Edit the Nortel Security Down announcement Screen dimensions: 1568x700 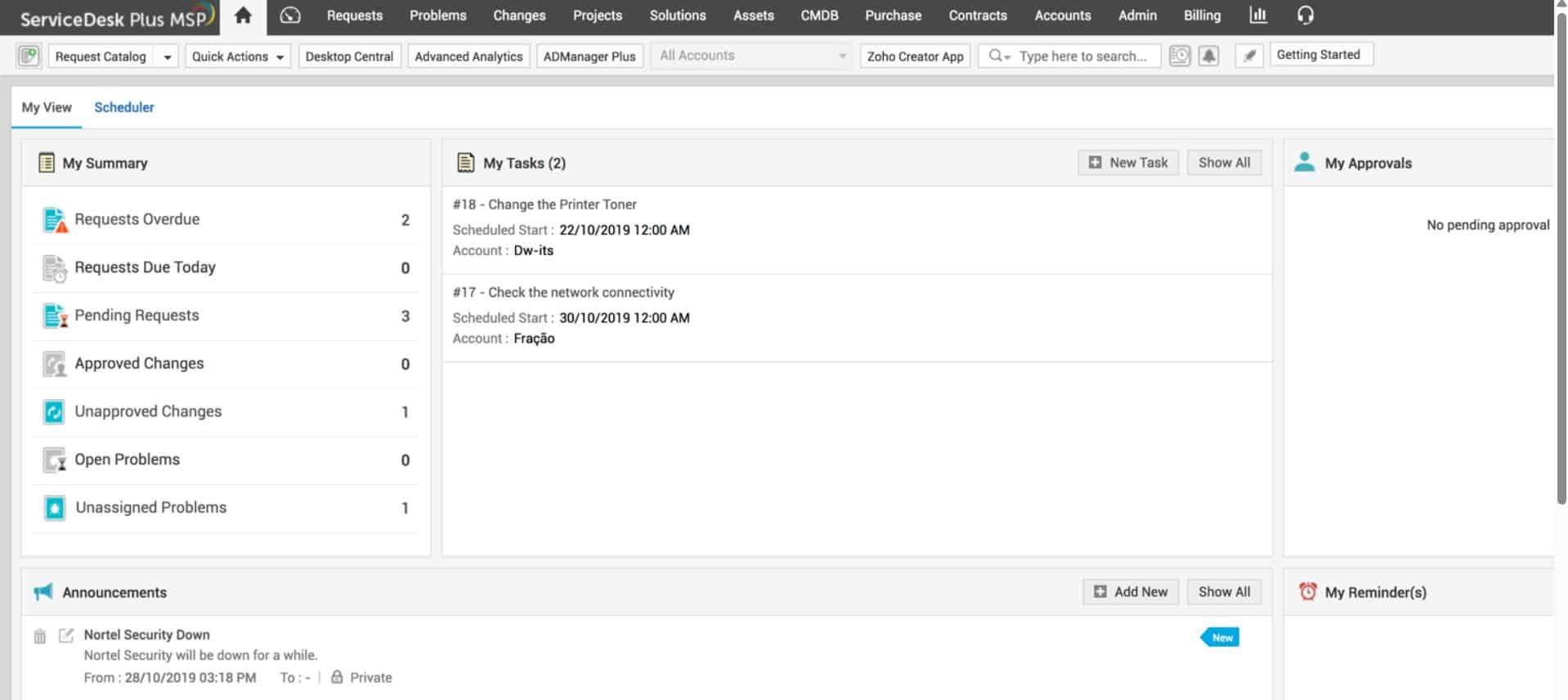click(66, 635)
